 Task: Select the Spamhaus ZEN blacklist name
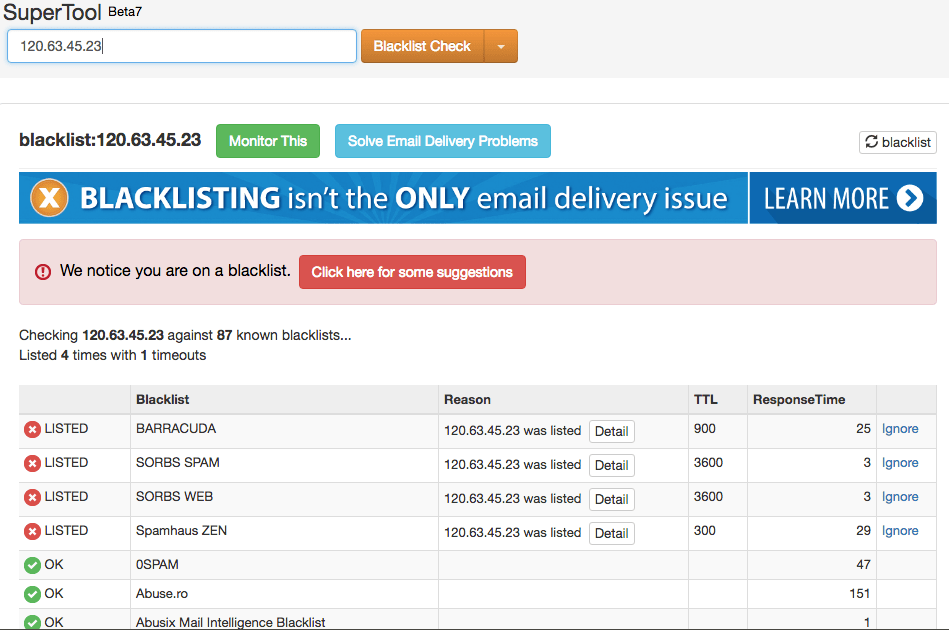coord(182,531)
